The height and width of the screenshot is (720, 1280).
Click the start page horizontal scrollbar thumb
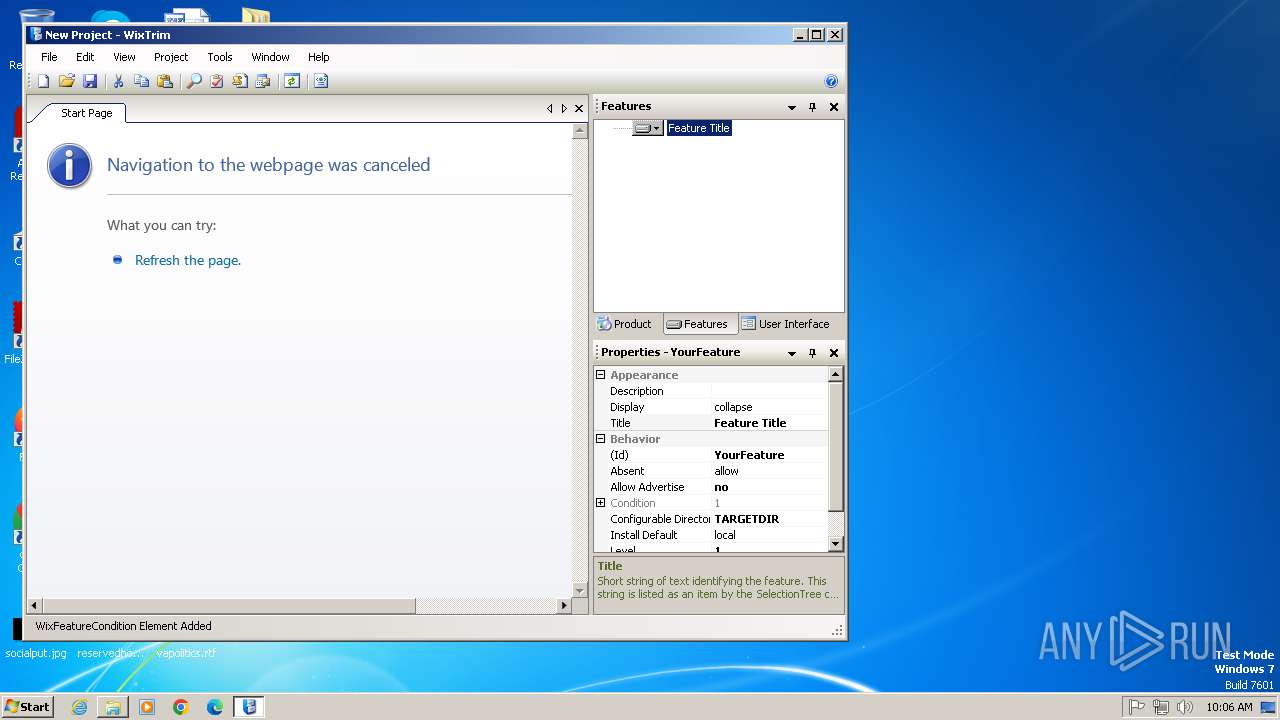(x=228, y=605)
